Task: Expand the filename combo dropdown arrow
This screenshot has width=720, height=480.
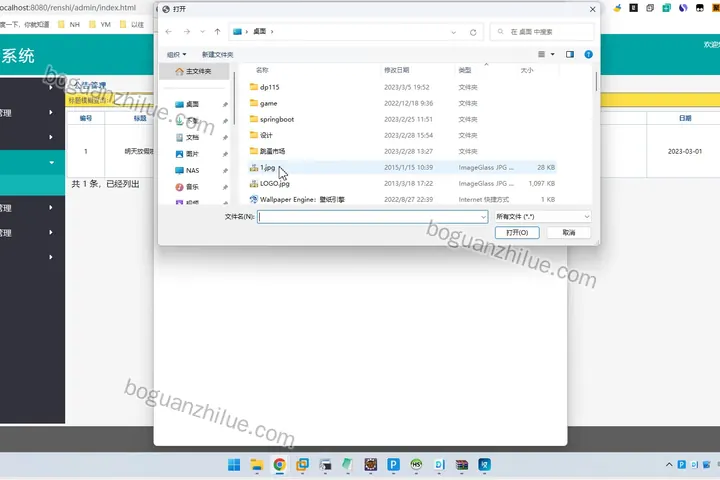Action: pos(483,217)
